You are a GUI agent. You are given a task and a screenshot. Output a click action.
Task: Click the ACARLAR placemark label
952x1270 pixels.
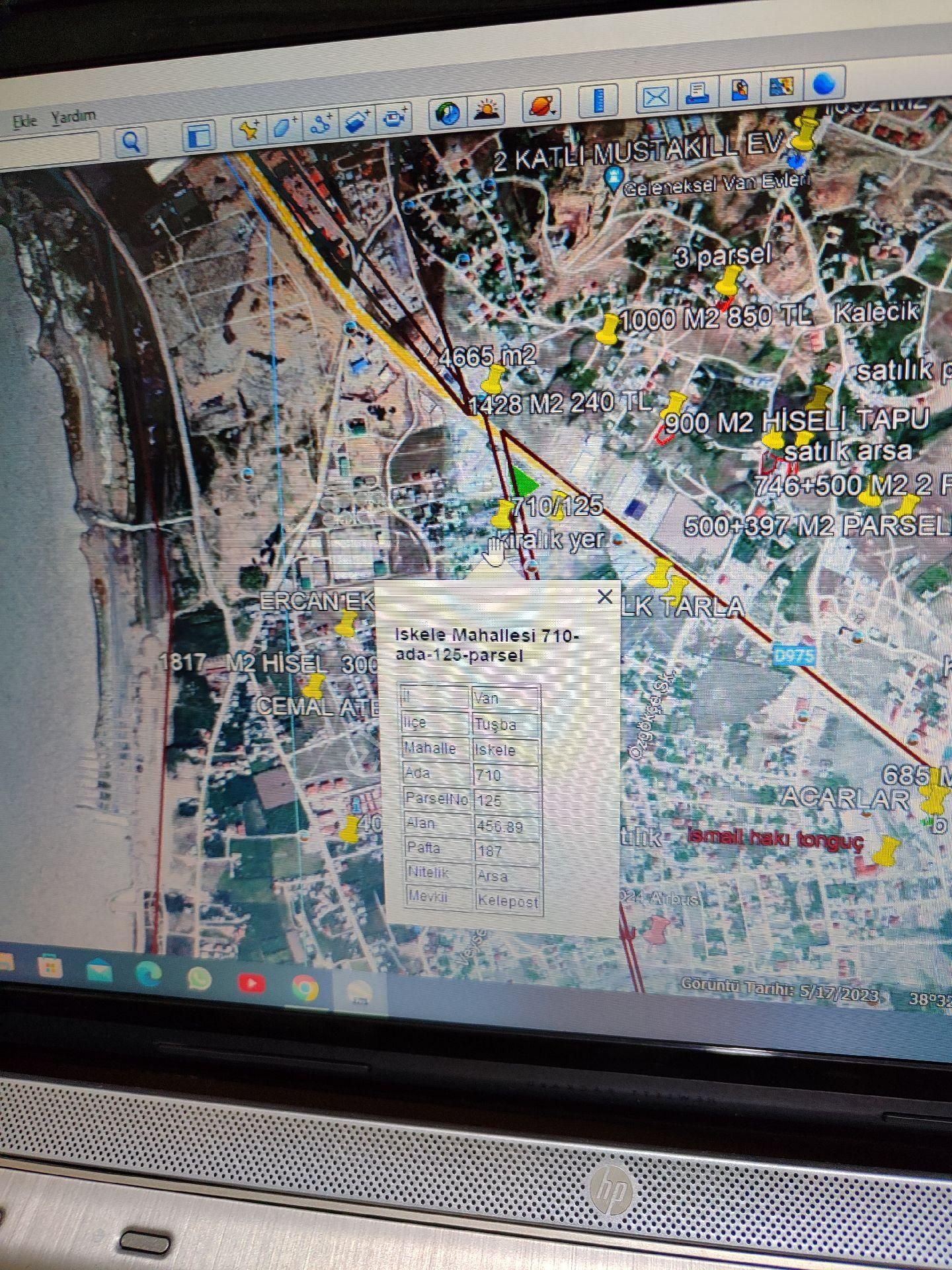(845, 797)
